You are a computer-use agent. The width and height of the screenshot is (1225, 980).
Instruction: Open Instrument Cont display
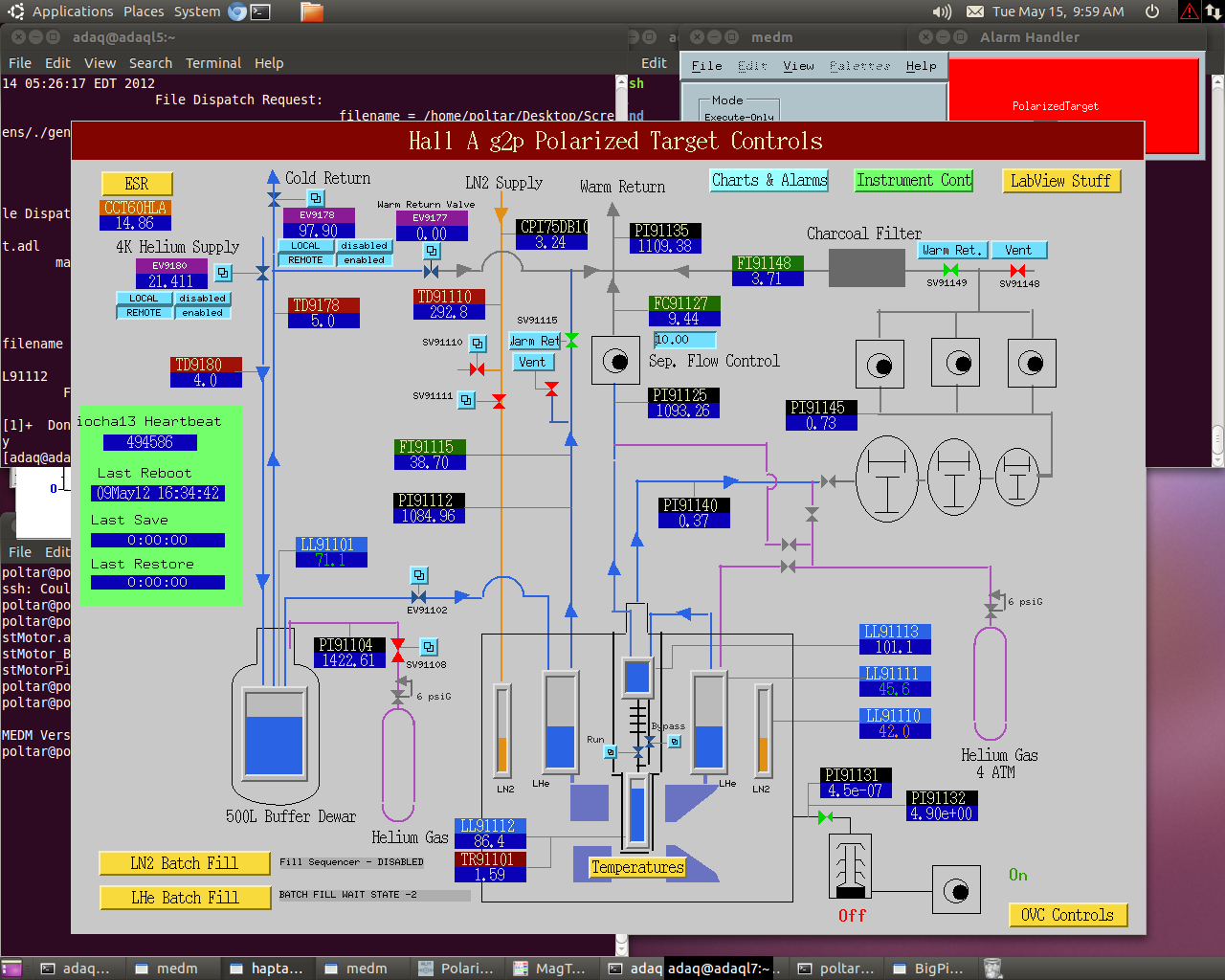(914, 180)
